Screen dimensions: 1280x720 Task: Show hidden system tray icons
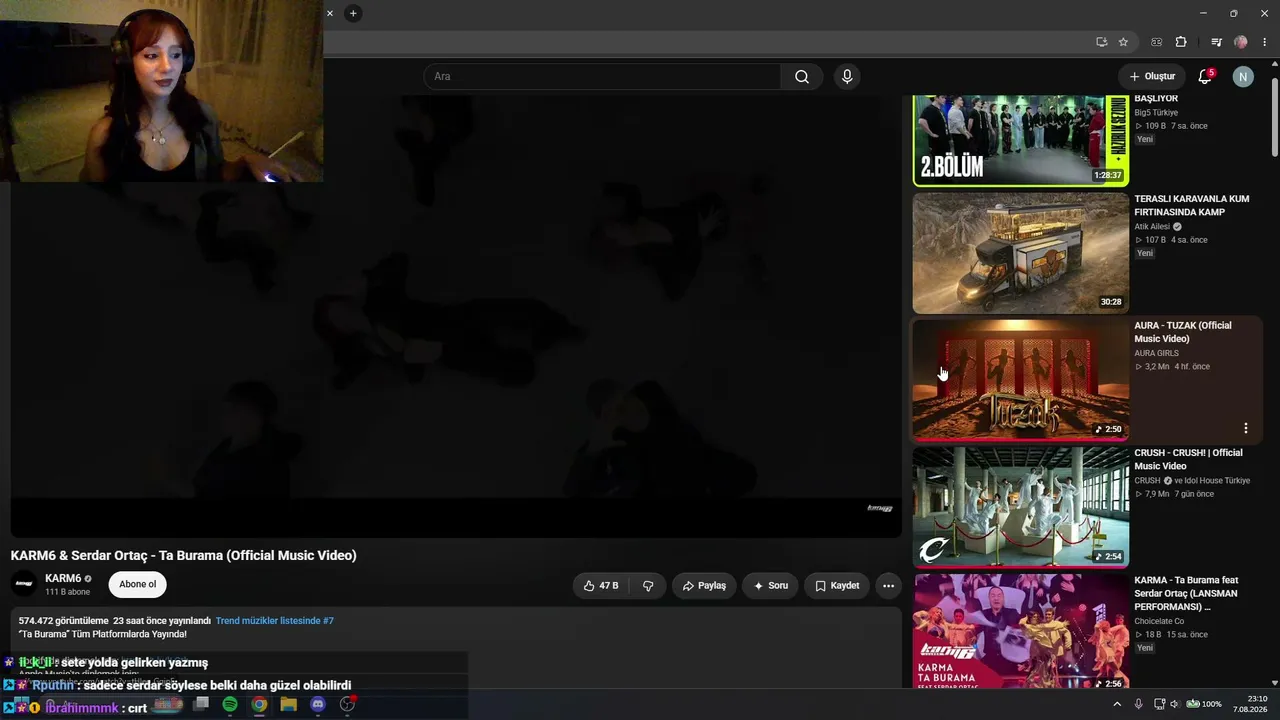click(x=1117, y=704)
